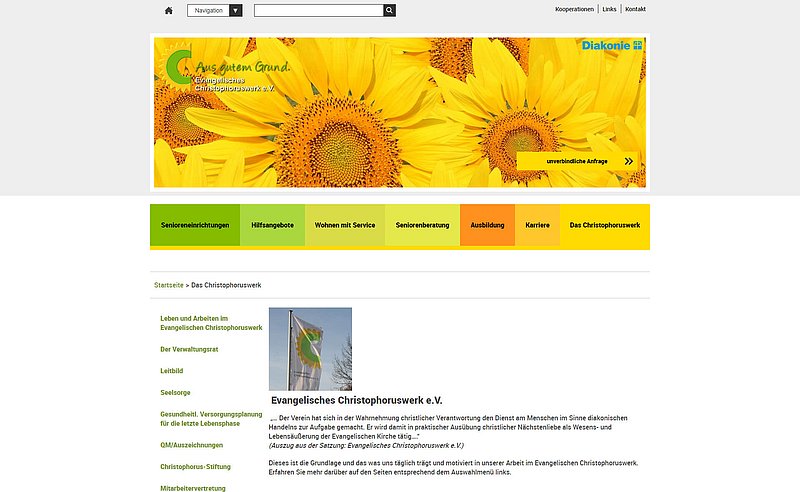Image resolution: width=800 pixels, height=492 pixels.
Task: Open Mitarbeitervertretung sidebar link
Action: [193, 488]
